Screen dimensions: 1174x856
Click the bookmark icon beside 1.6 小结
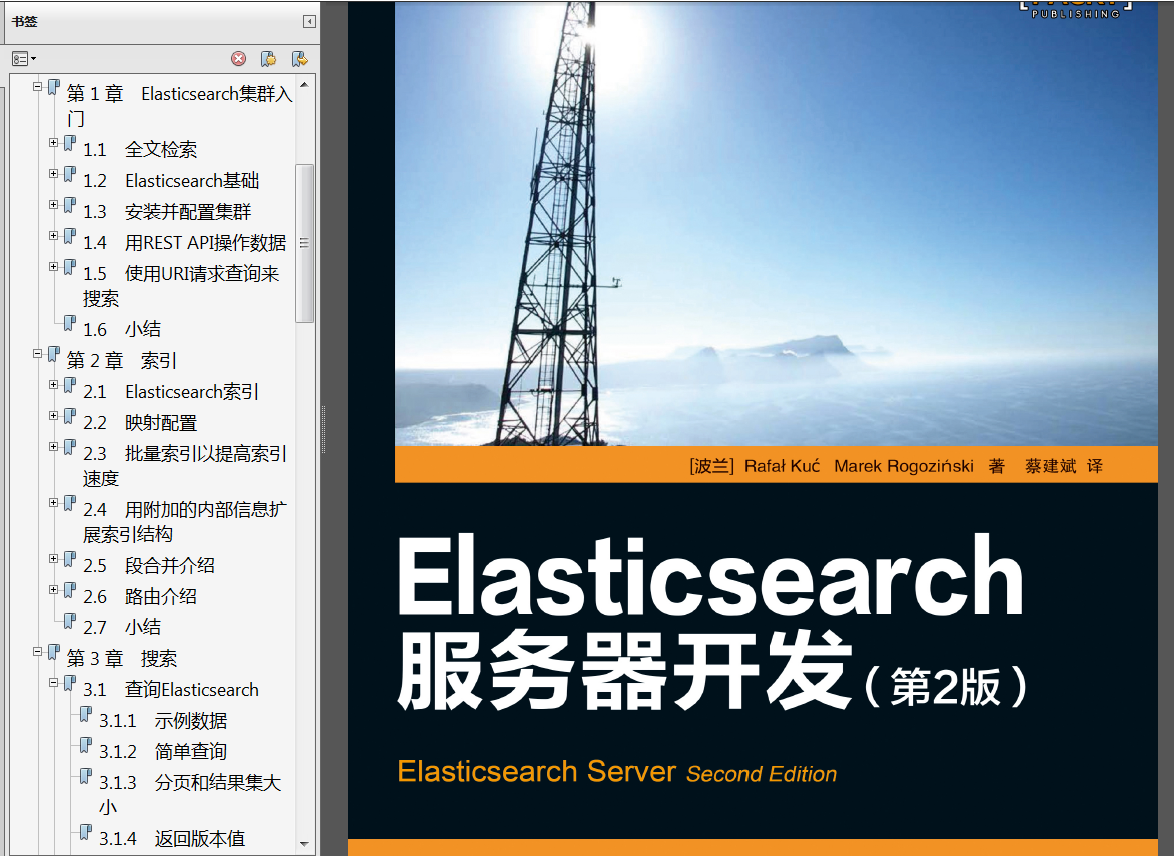[x=70, y=324]
